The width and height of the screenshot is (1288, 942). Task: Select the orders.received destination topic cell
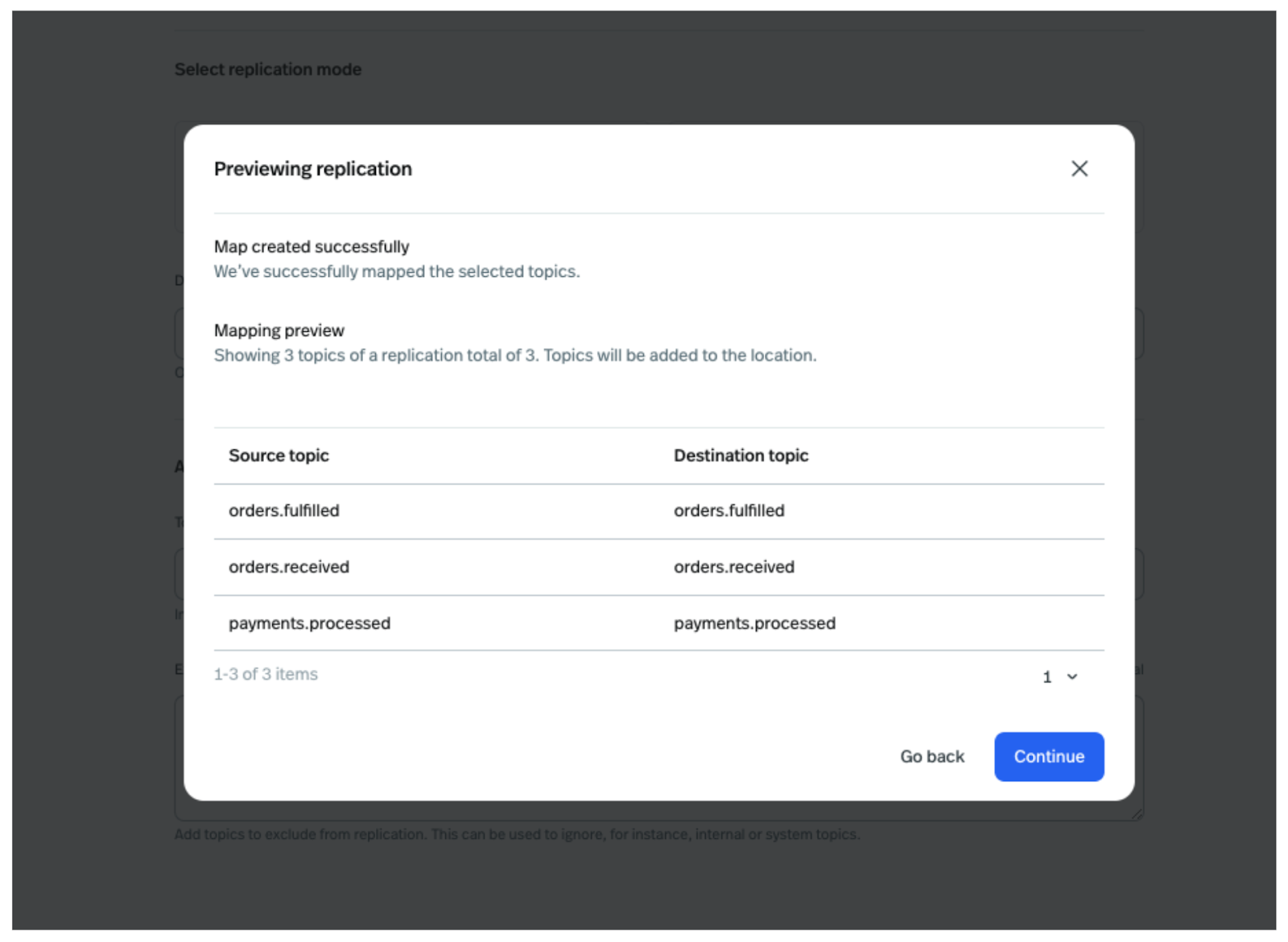pos(733,567)
